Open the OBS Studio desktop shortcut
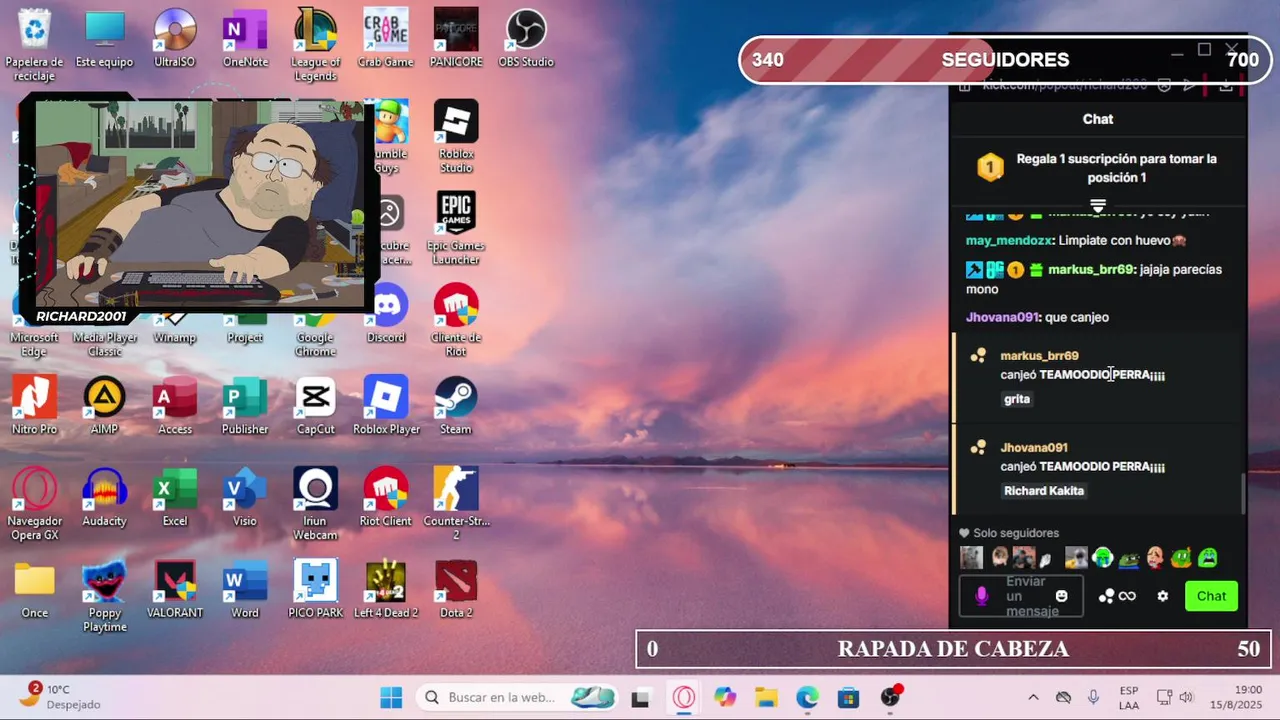 [x=526, y=39]
